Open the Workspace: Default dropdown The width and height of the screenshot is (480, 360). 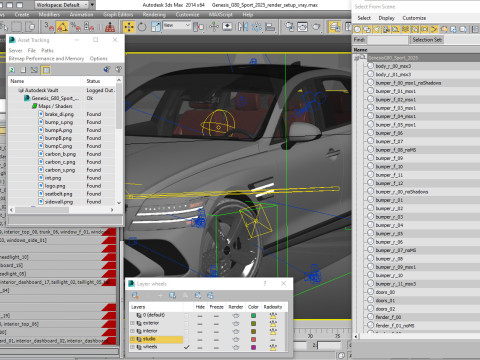61,5
